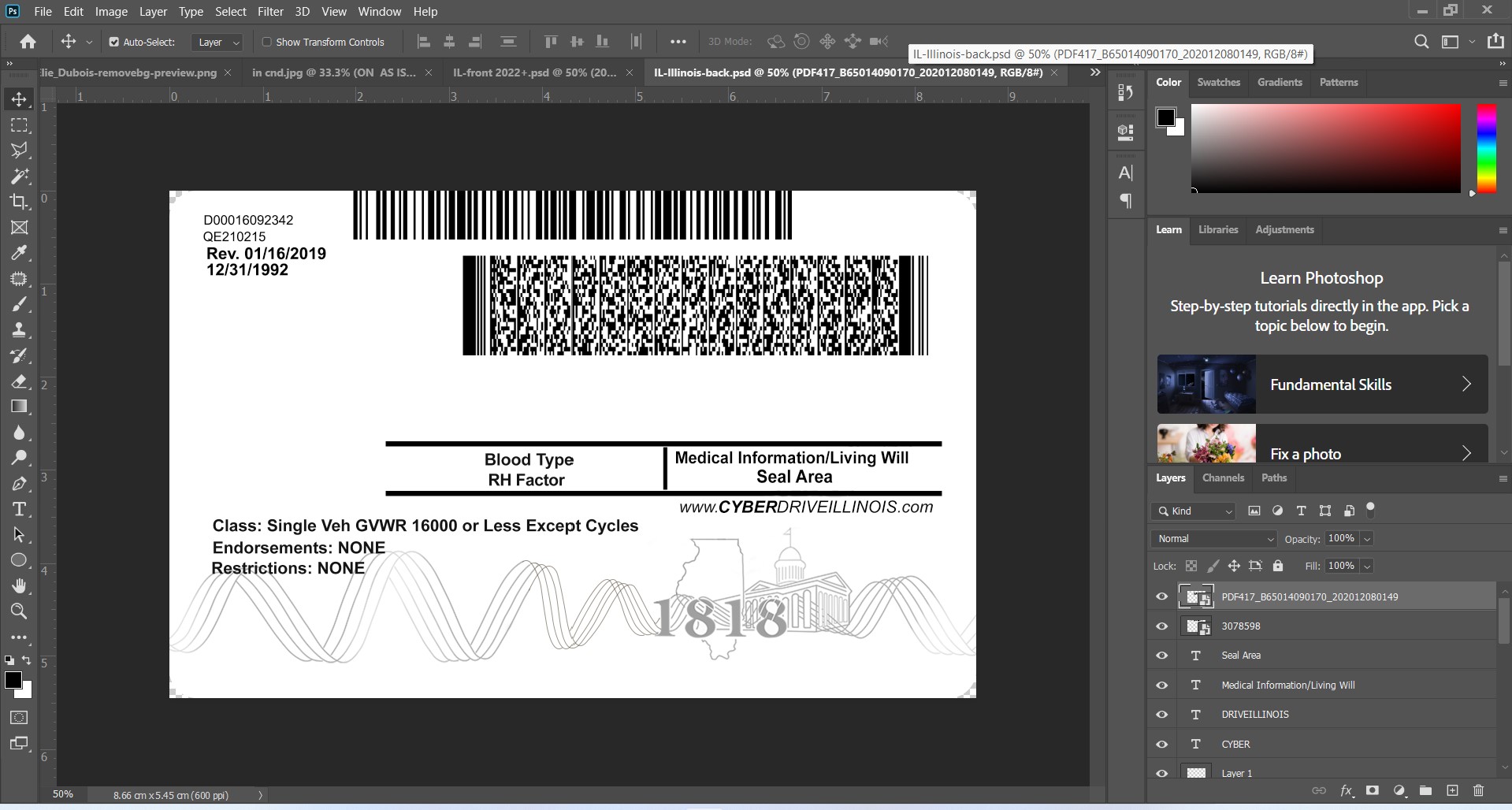Hide the Seal Area layer
This screenshot has width=1512, height=810.
(1161, 656)
